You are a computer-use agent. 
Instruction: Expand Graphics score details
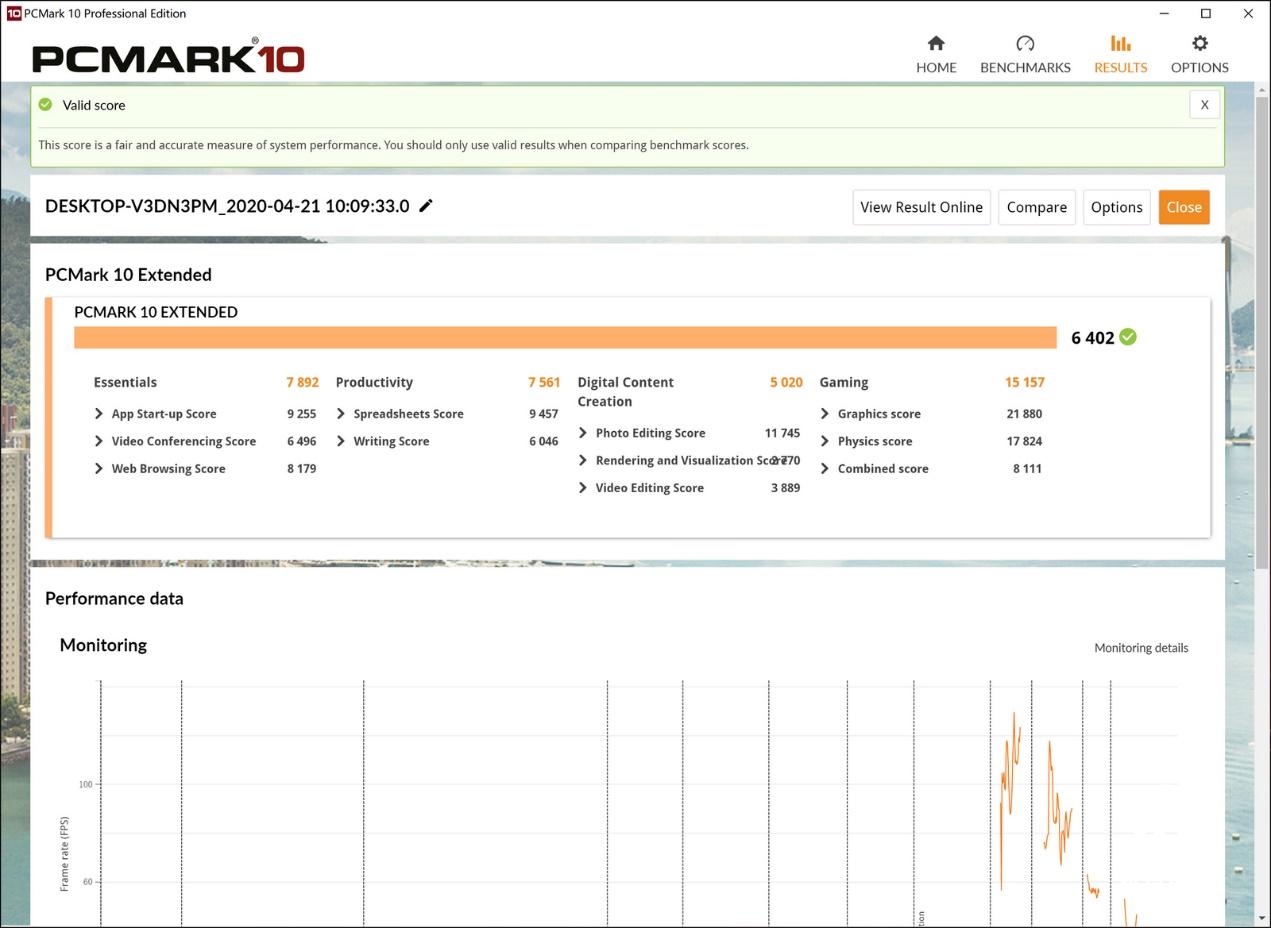(x=825, y=414)
